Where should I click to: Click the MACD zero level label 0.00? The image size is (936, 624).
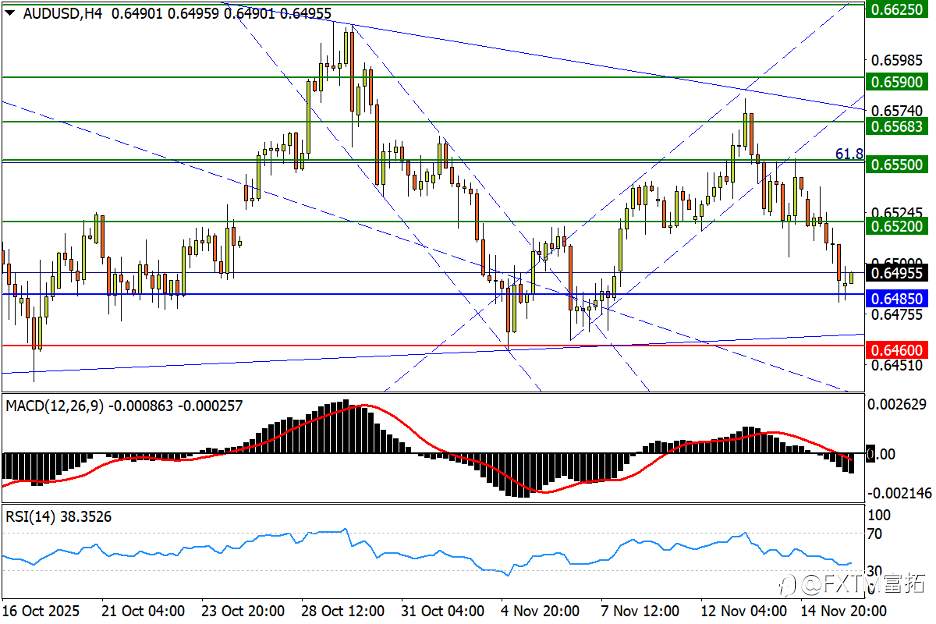[881, 454]
